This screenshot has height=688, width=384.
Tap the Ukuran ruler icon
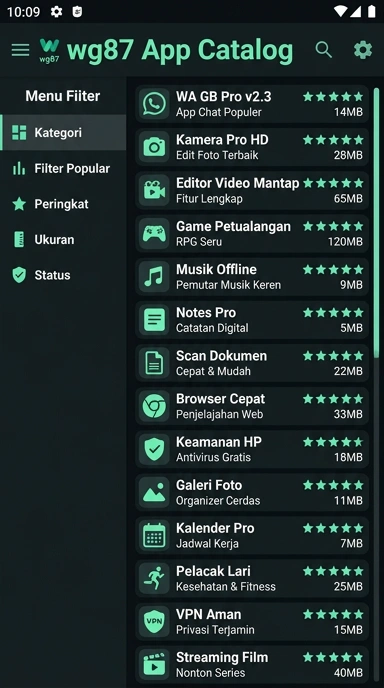[19, 240]
